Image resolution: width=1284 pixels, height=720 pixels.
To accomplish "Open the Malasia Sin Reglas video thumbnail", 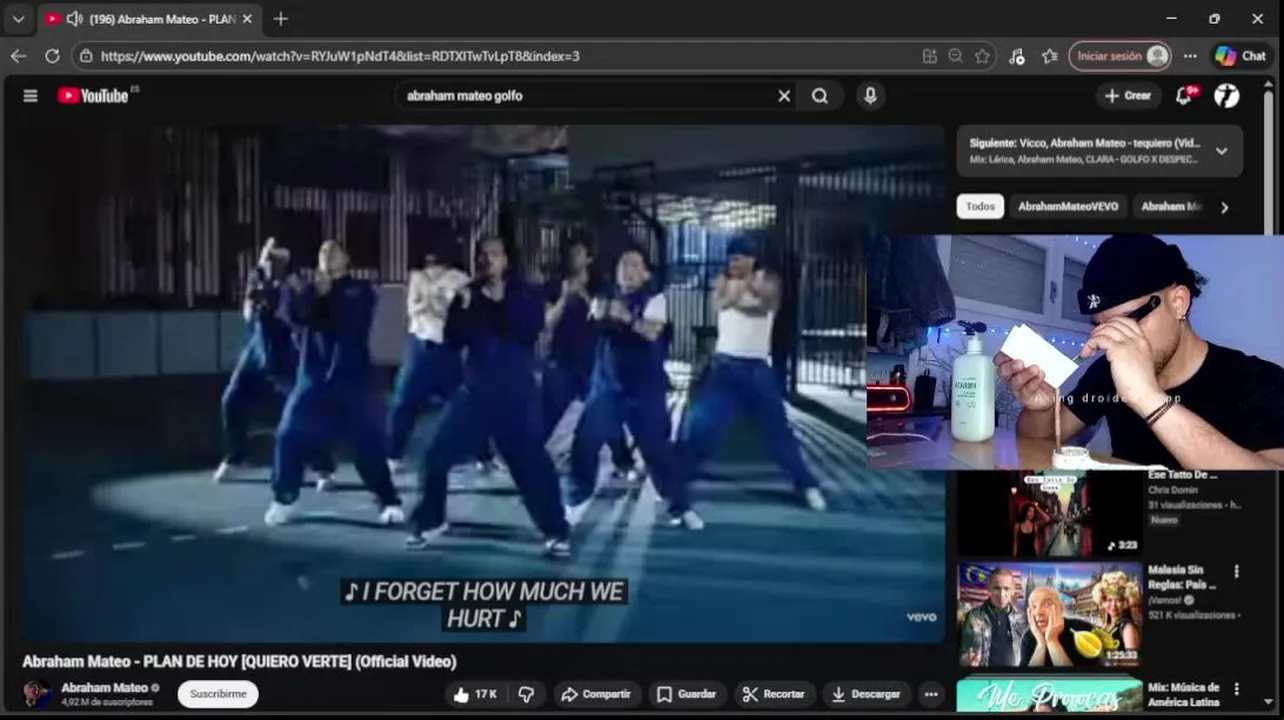I will [x=1050, y=614].
